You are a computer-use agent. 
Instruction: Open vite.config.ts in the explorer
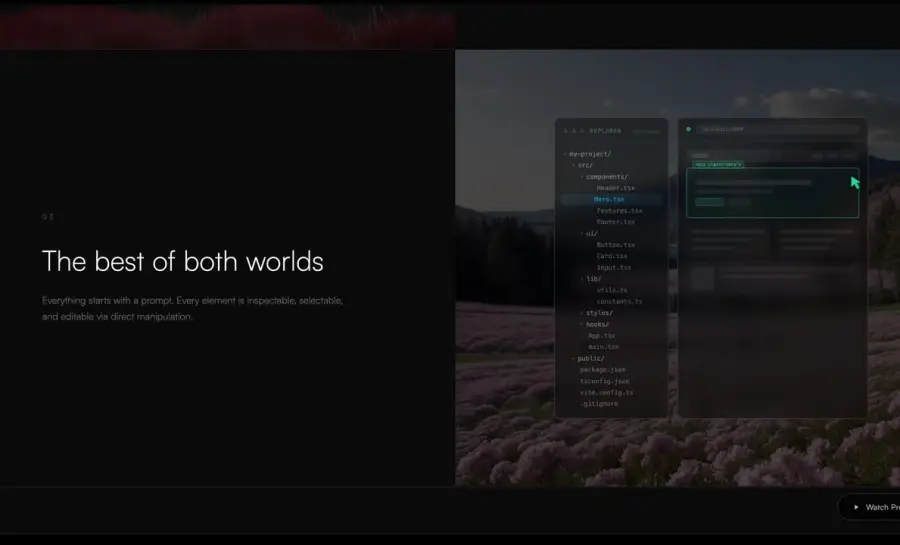606,392
